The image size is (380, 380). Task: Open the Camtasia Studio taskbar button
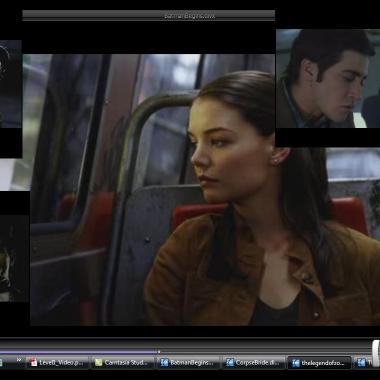[123, 362]
